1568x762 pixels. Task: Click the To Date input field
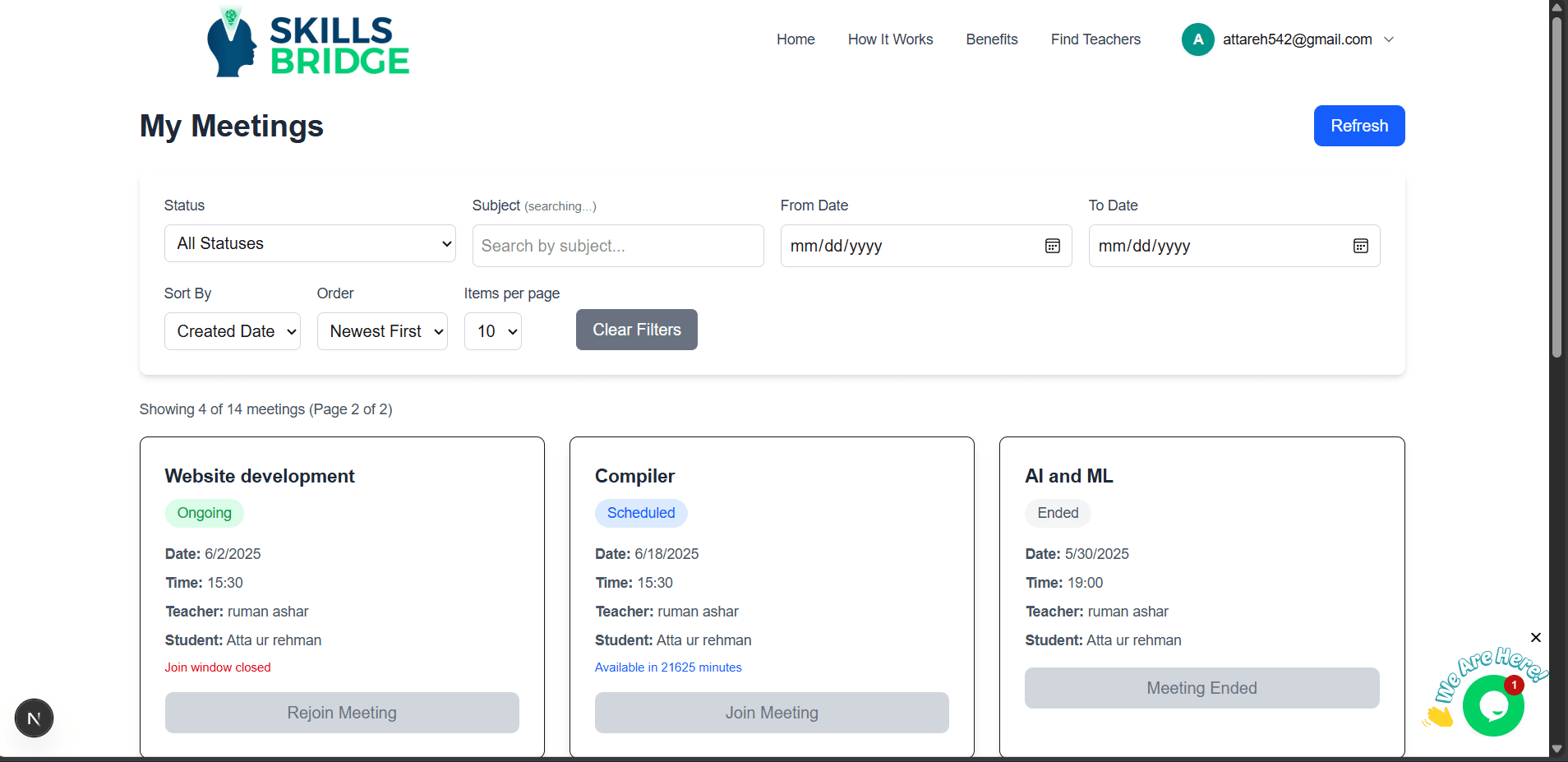coord(1234,246)
